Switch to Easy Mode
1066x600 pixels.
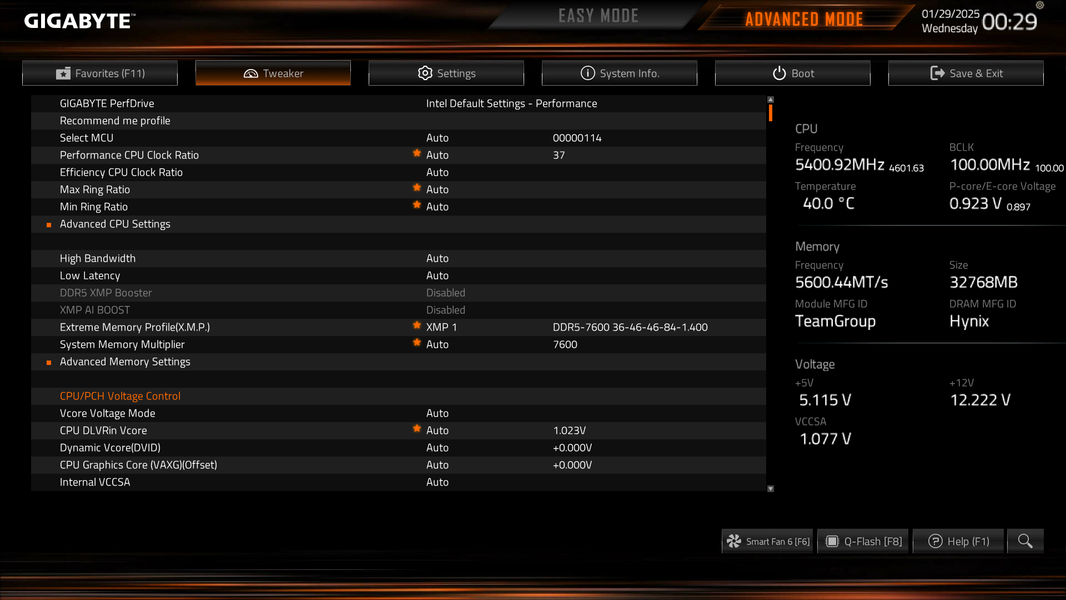coord(598,16)
